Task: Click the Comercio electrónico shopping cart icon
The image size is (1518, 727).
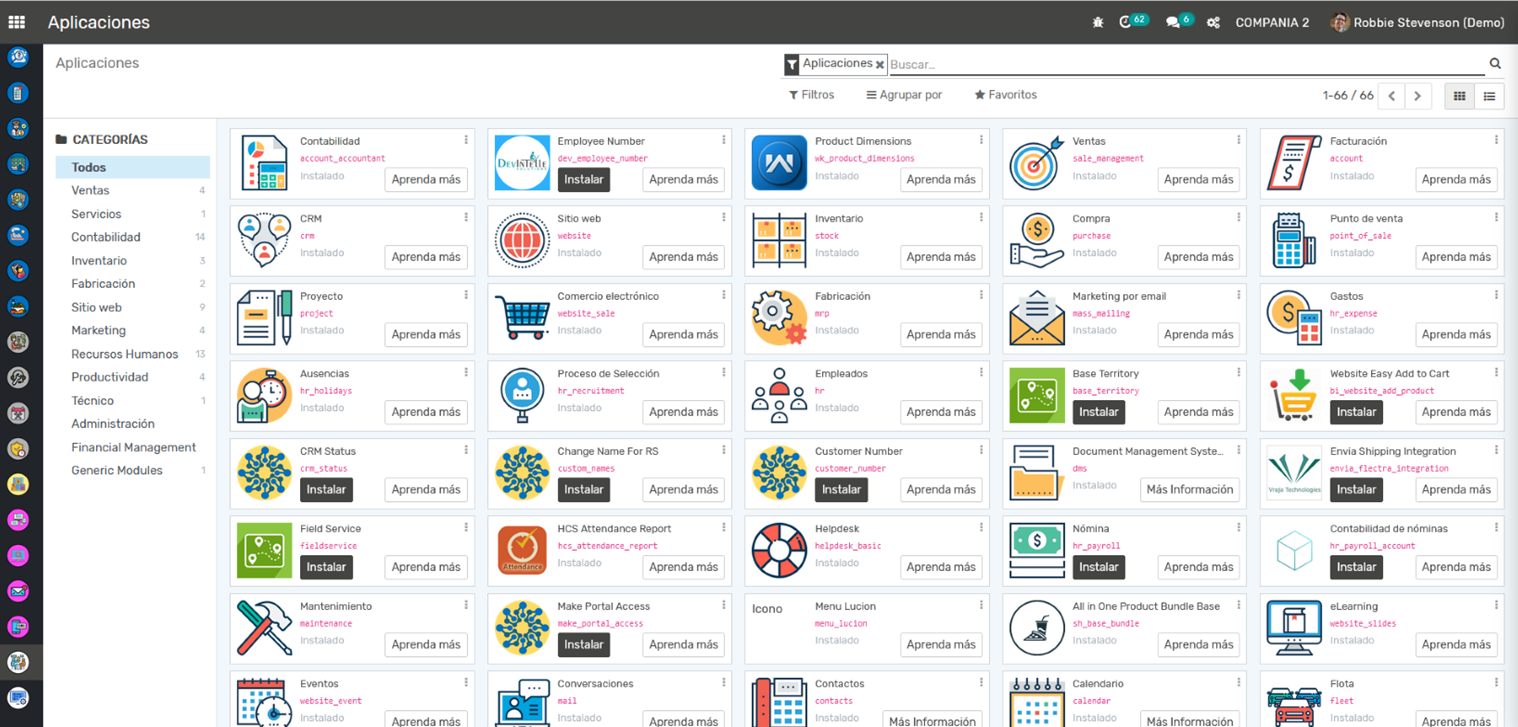Action: (522, 318)
